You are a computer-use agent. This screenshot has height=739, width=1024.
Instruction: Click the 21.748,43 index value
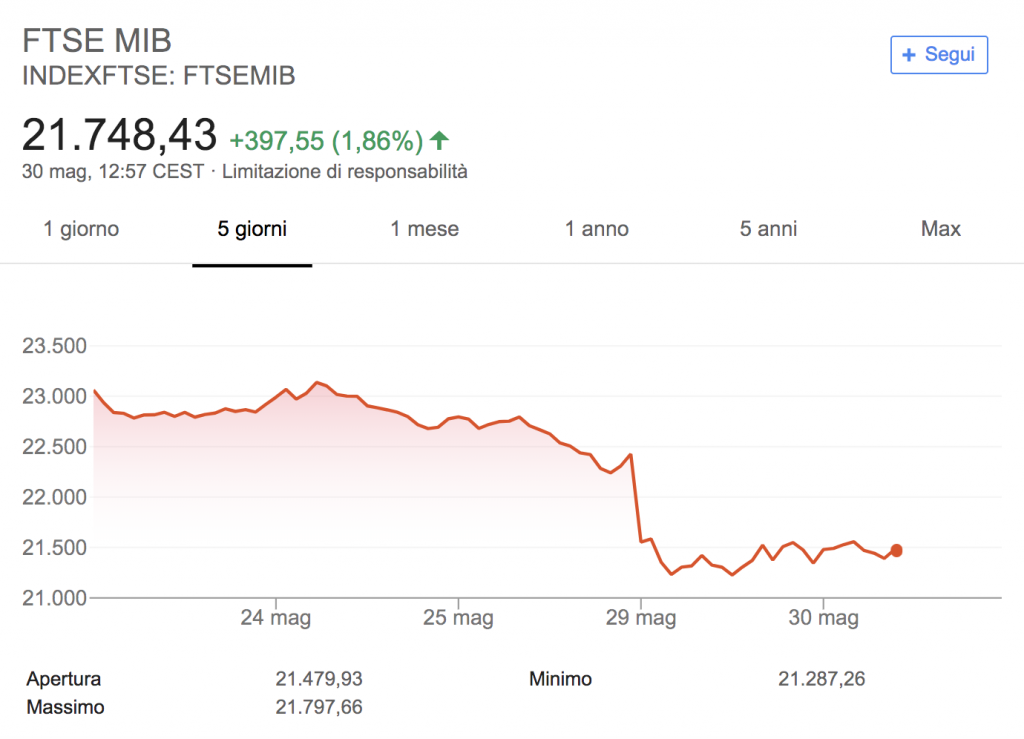(x=120, y=135)
